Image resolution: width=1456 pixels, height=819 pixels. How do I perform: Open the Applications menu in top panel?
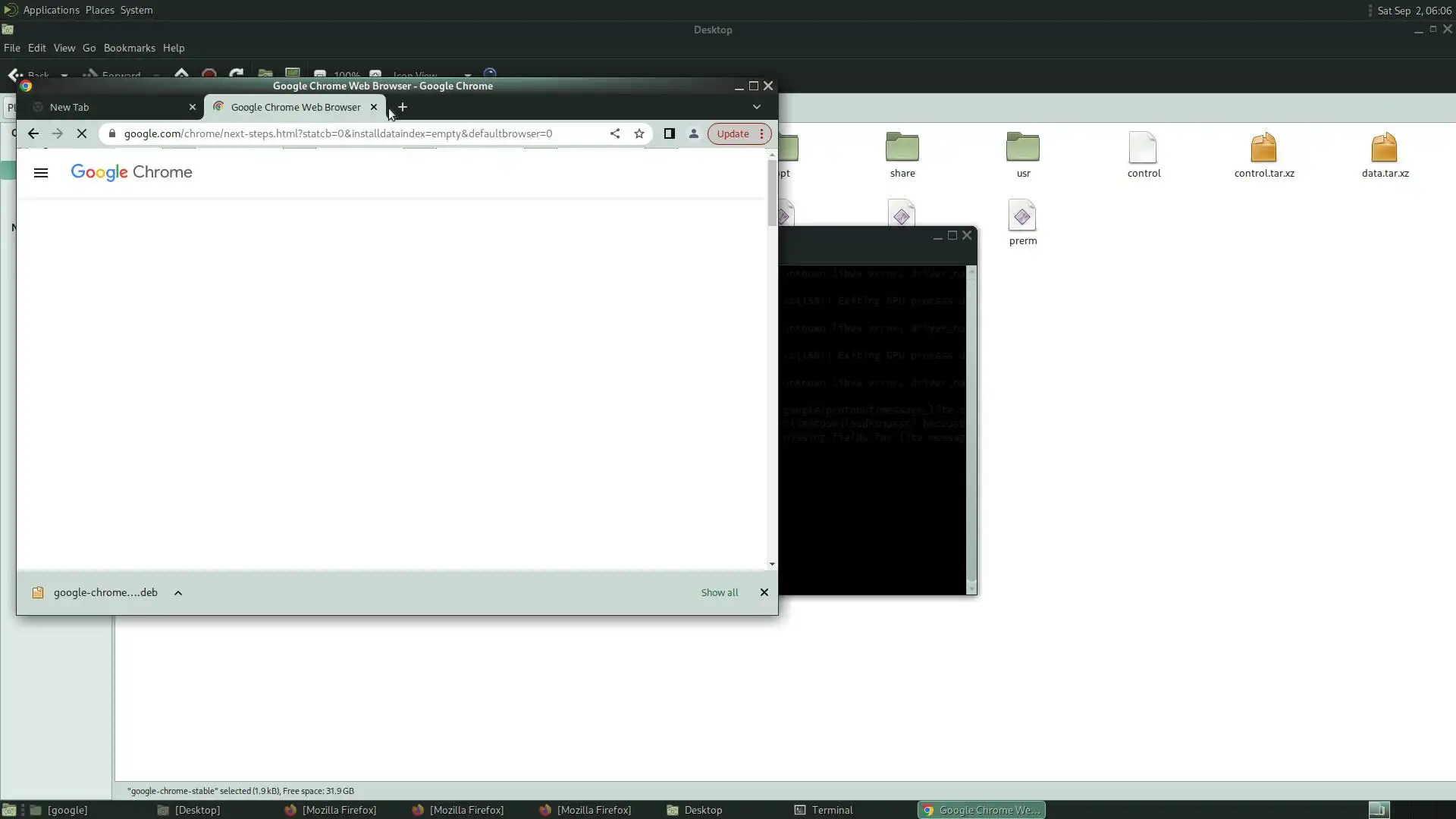click(x=51, y=10)
